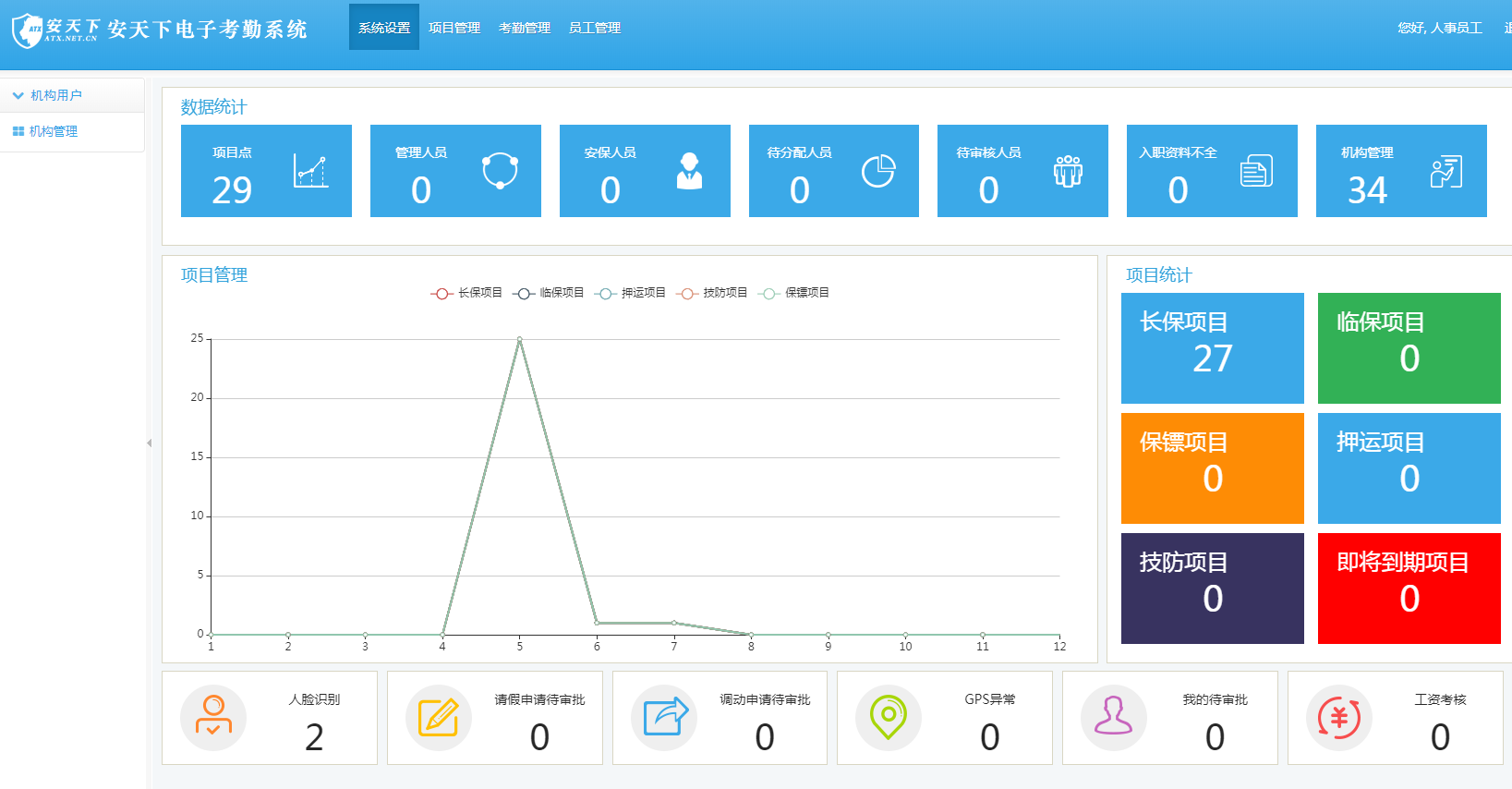This screenshot has height=789, width=1512.
Task: Click the person icon in 安保人员 card
Action: point(689,171)
